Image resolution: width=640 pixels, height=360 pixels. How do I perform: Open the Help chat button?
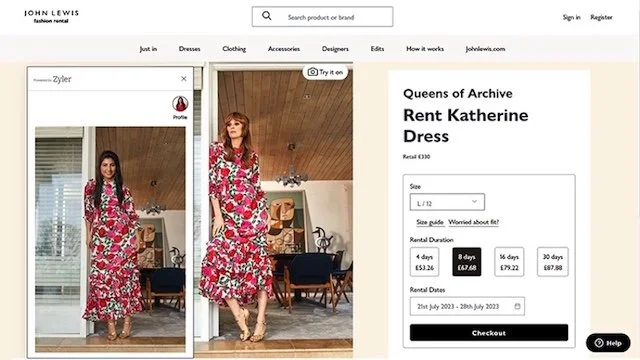pyautogui.click(x=608, y=343)
